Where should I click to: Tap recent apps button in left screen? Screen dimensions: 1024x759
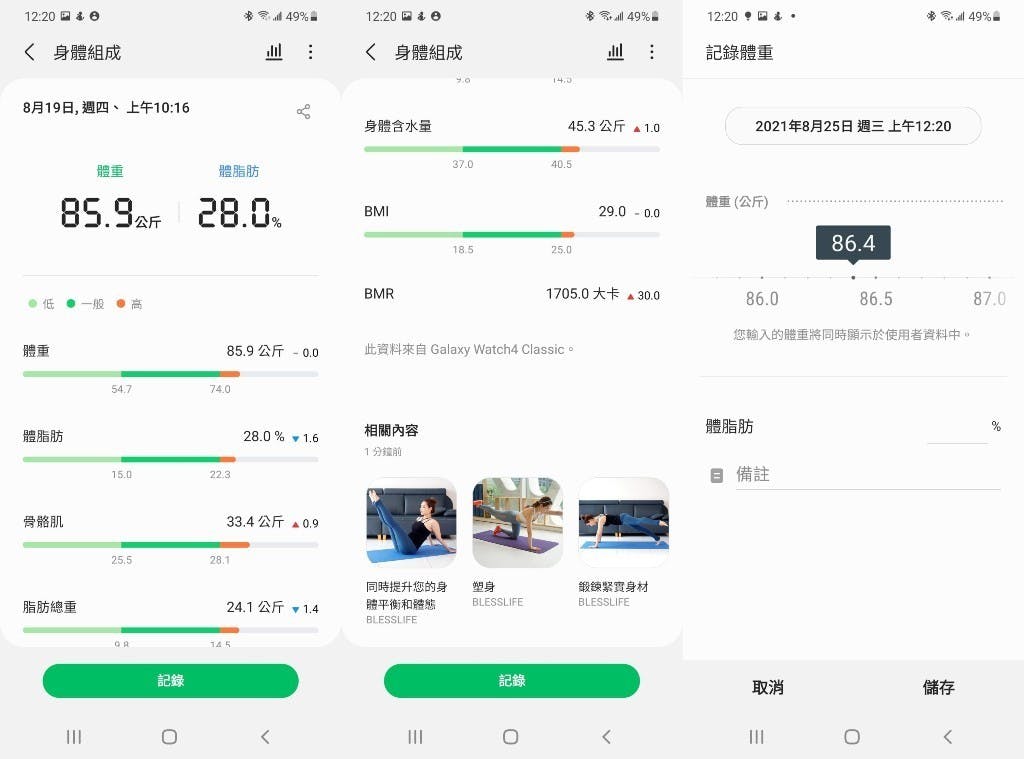tap(74, 737)
